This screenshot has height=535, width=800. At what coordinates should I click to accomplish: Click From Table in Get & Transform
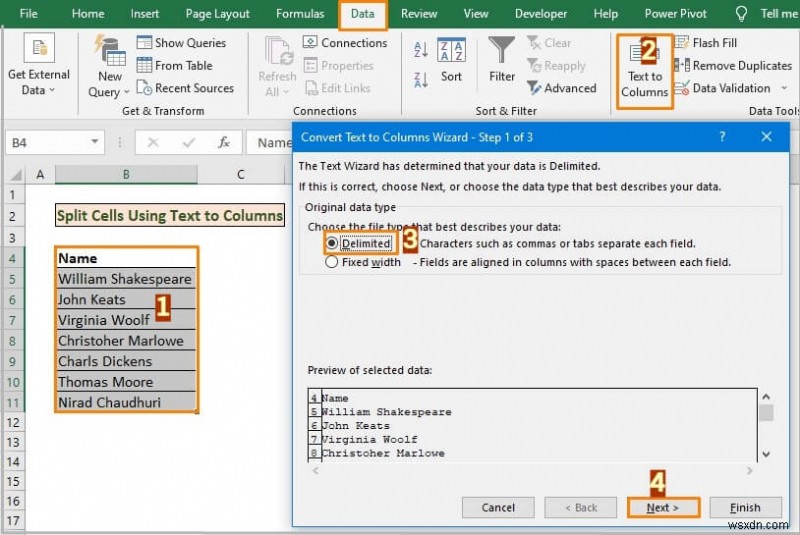[x=175, y=66]
